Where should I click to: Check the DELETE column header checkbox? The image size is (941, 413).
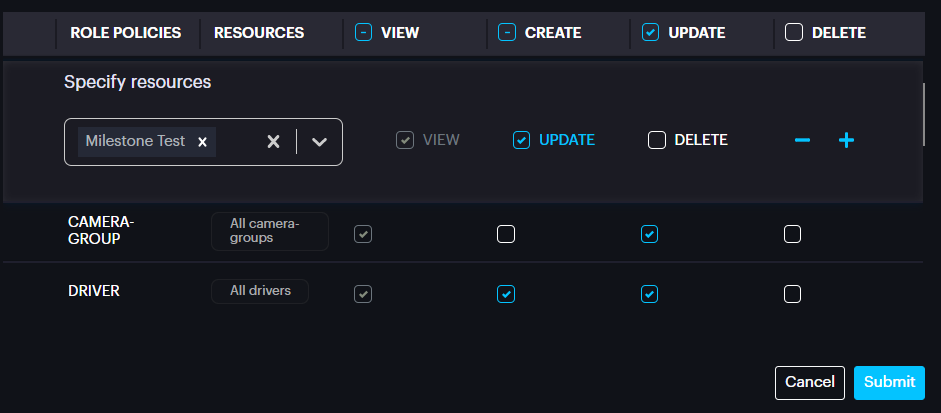coord(794,33)
